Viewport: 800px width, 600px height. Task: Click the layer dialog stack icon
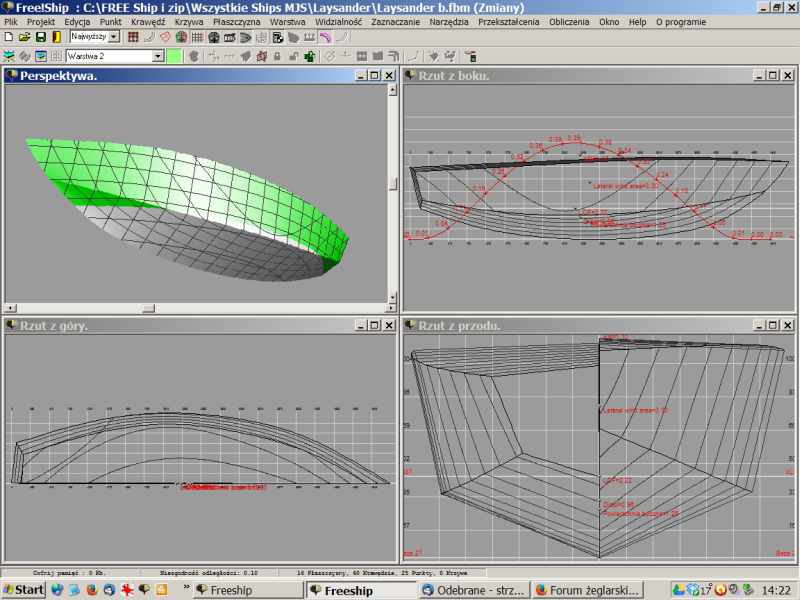[41, 56]
